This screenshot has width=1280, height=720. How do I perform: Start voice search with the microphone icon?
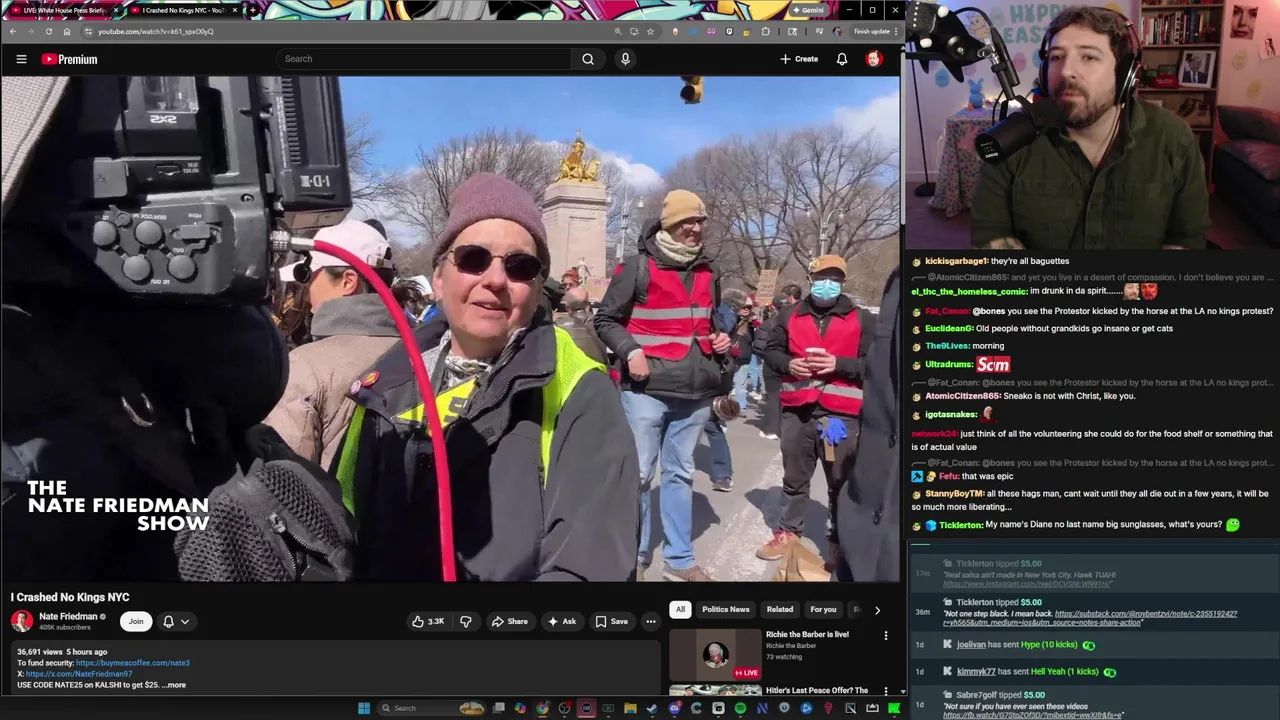pyautogui.click(x=625, y=59)
